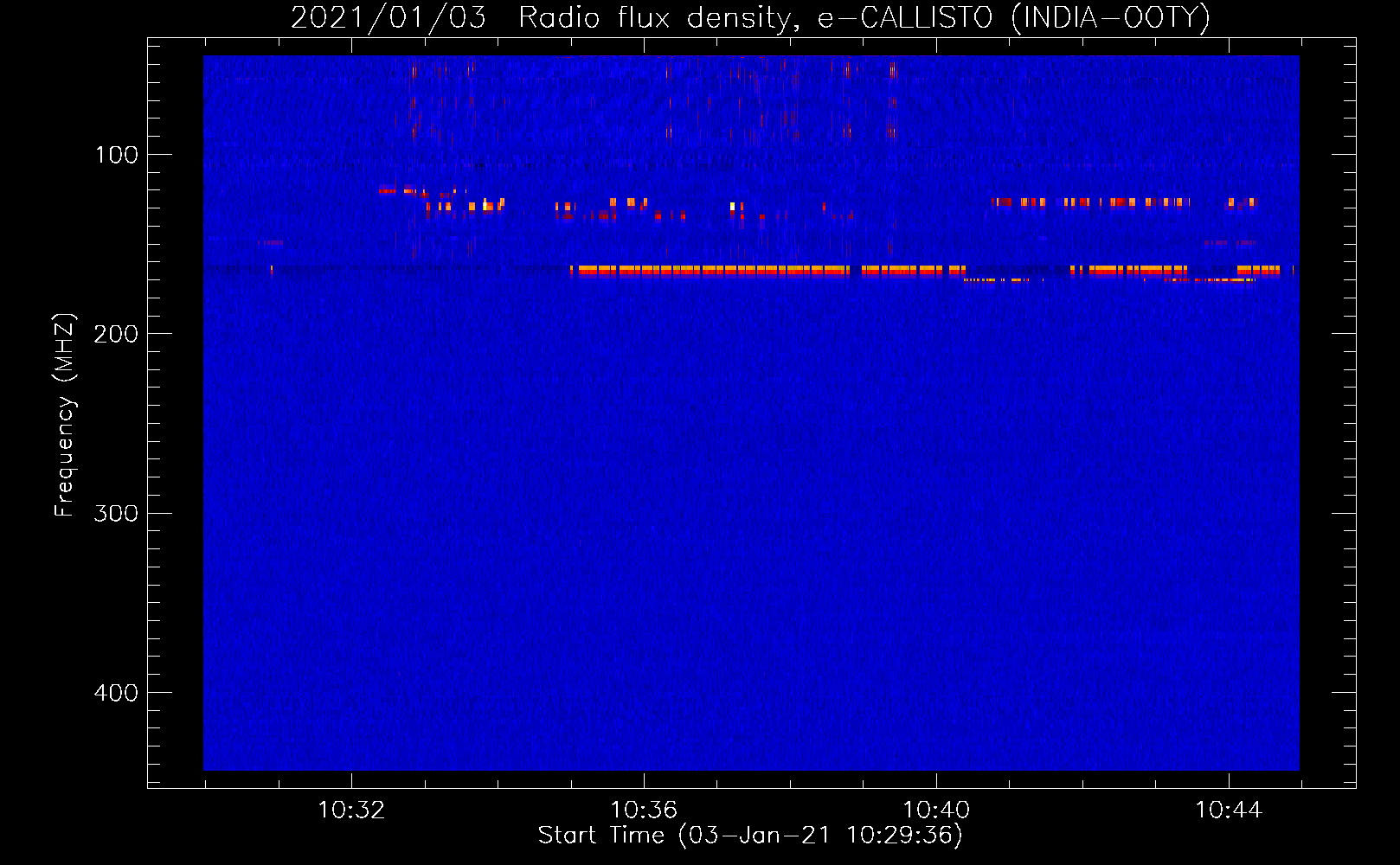Screen dimensions: 1400x865
Task: Click the 10:32 time tick label
Action: point(351,811)
